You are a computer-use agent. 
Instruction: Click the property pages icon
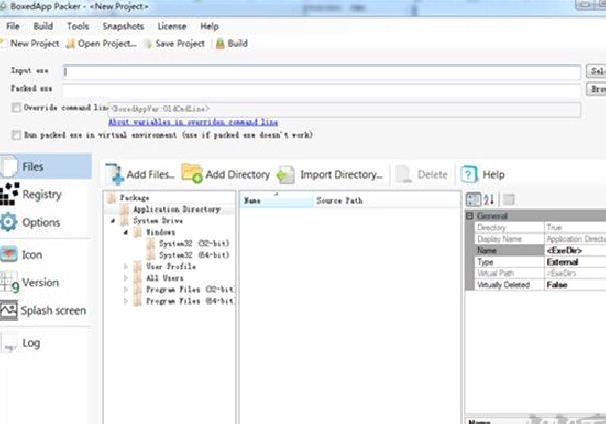pyautogui.click(x=509, y=199)
